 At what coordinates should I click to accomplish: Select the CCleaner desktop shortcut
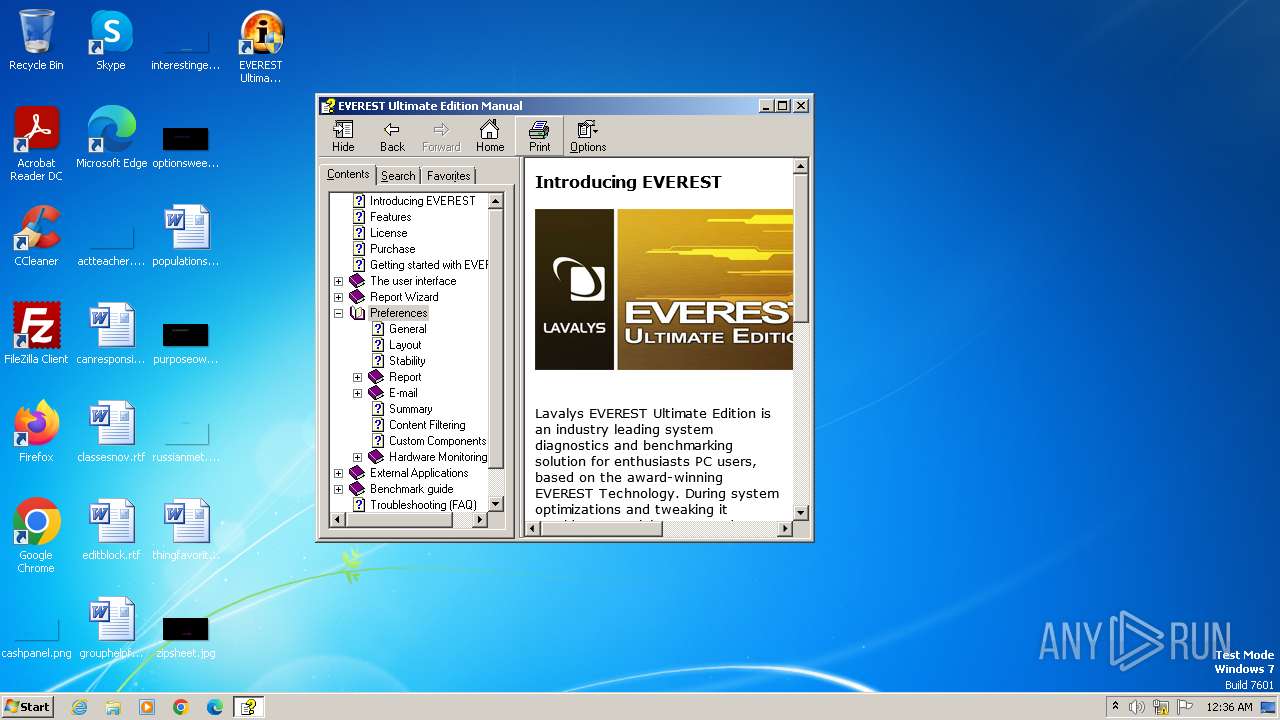[x=36, y=236]
